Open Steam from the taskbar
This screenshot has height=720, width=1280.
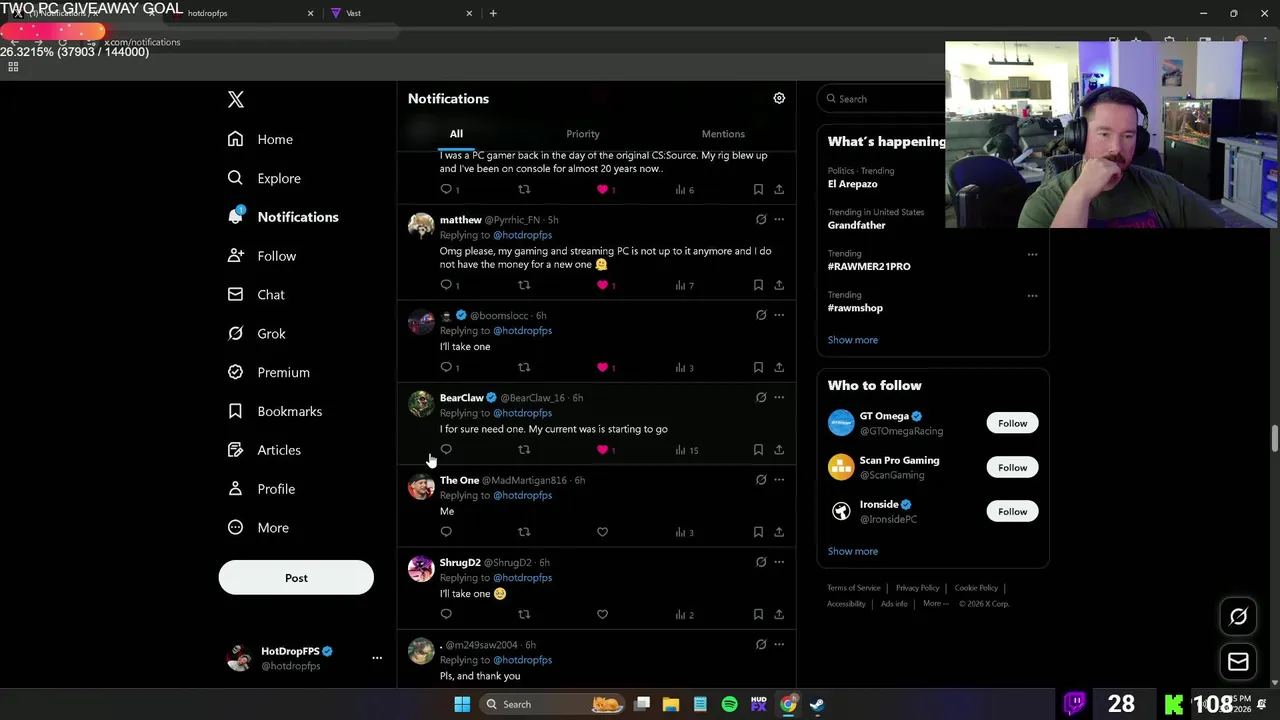pyautogui.click(x=817, y=704)
